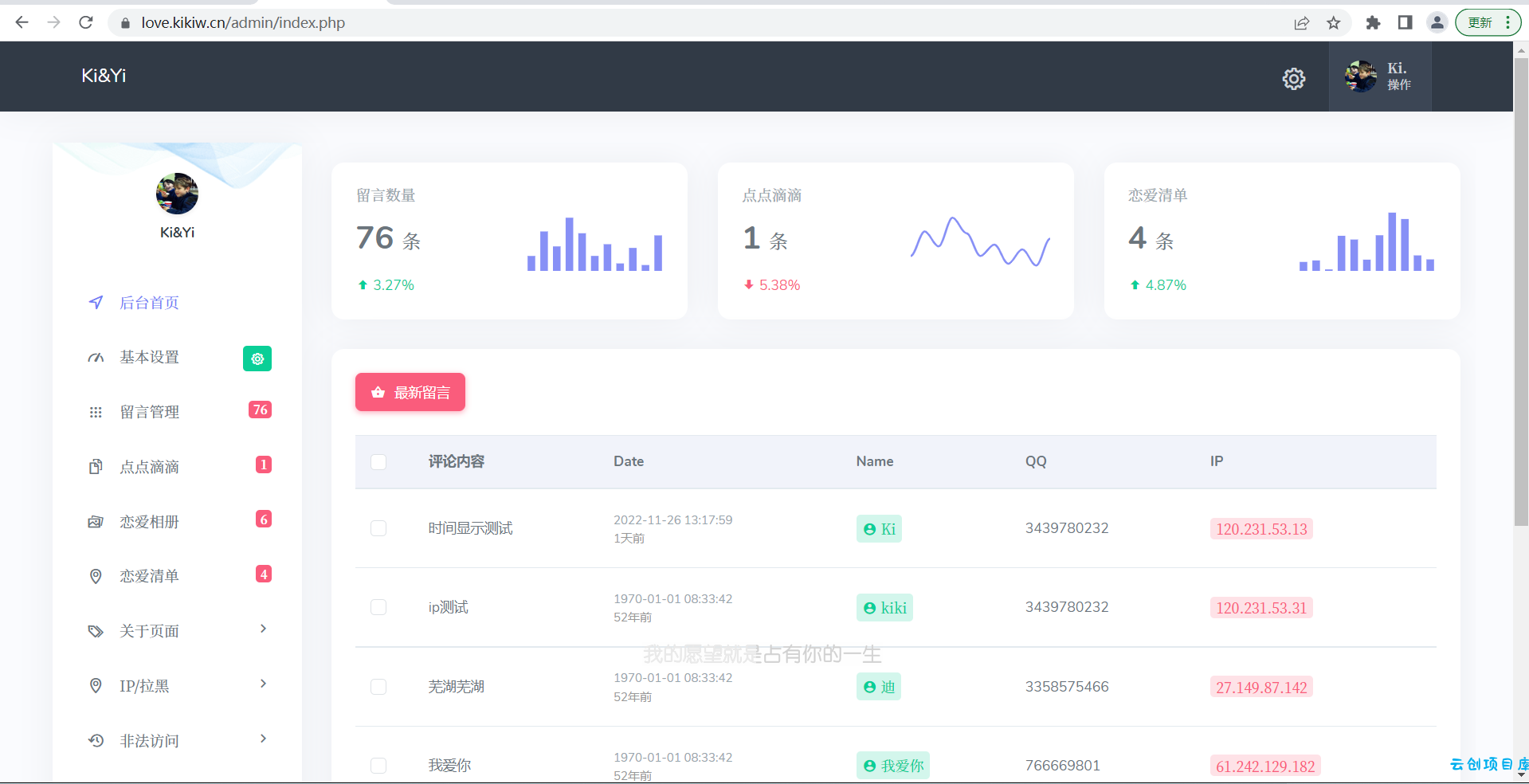Check the 我爱你 row checkbox
This screenshot has width=1529, height=784.
point(378,766)
